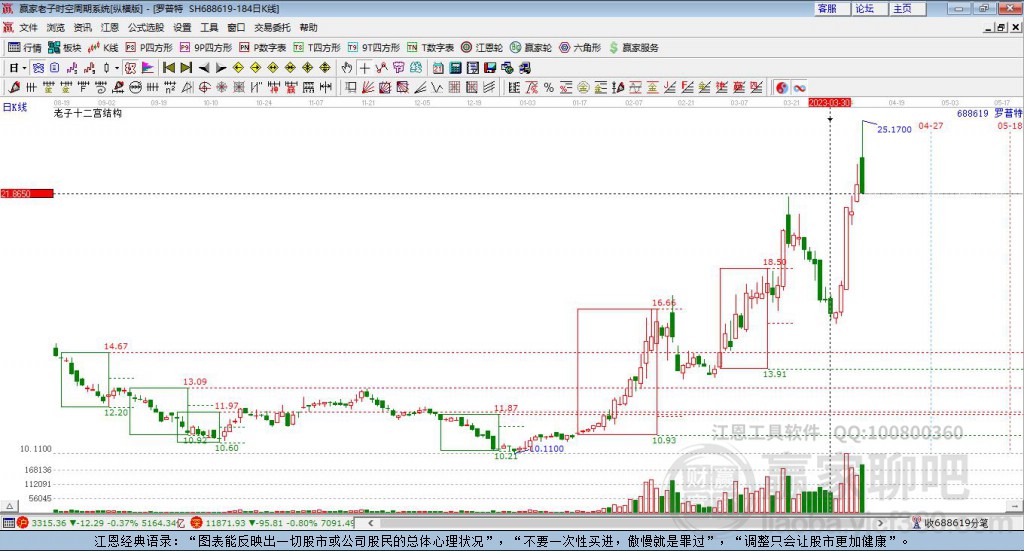Toggle the crosshair cursor tool

tap(364, 68)
